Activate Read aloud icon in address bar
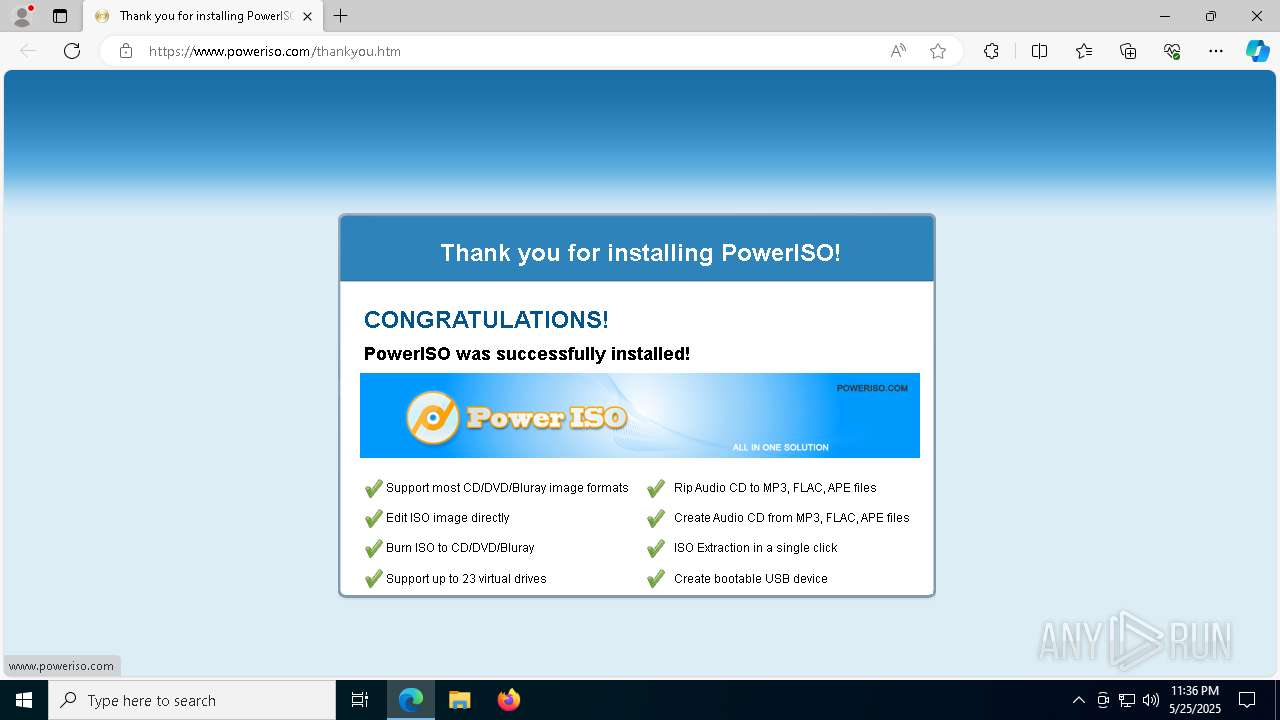The width and height of the screenshot is (1280, 720). coord(898,51)
